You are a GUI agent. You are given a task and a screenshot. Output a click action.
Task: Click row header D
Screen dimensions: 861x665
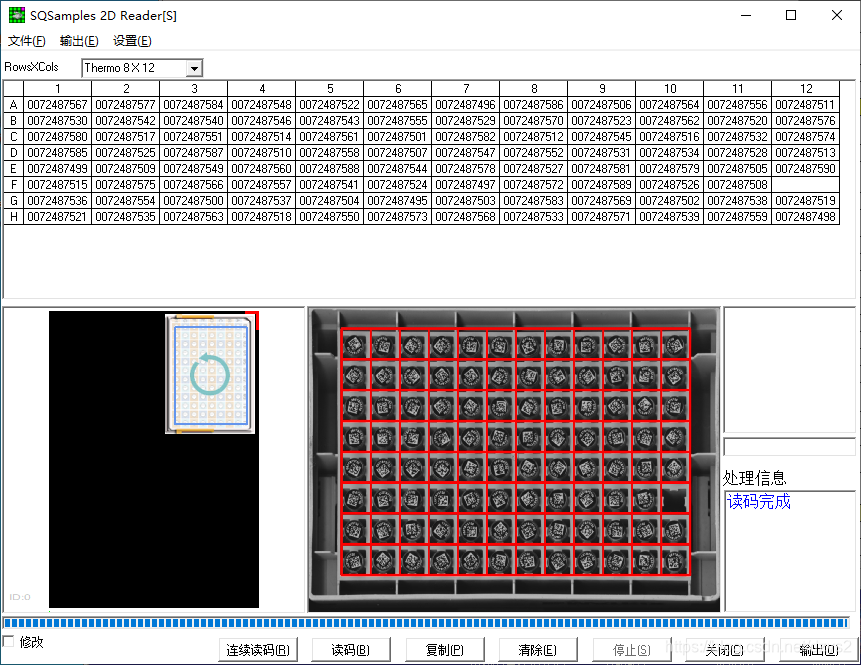[13, 152]
